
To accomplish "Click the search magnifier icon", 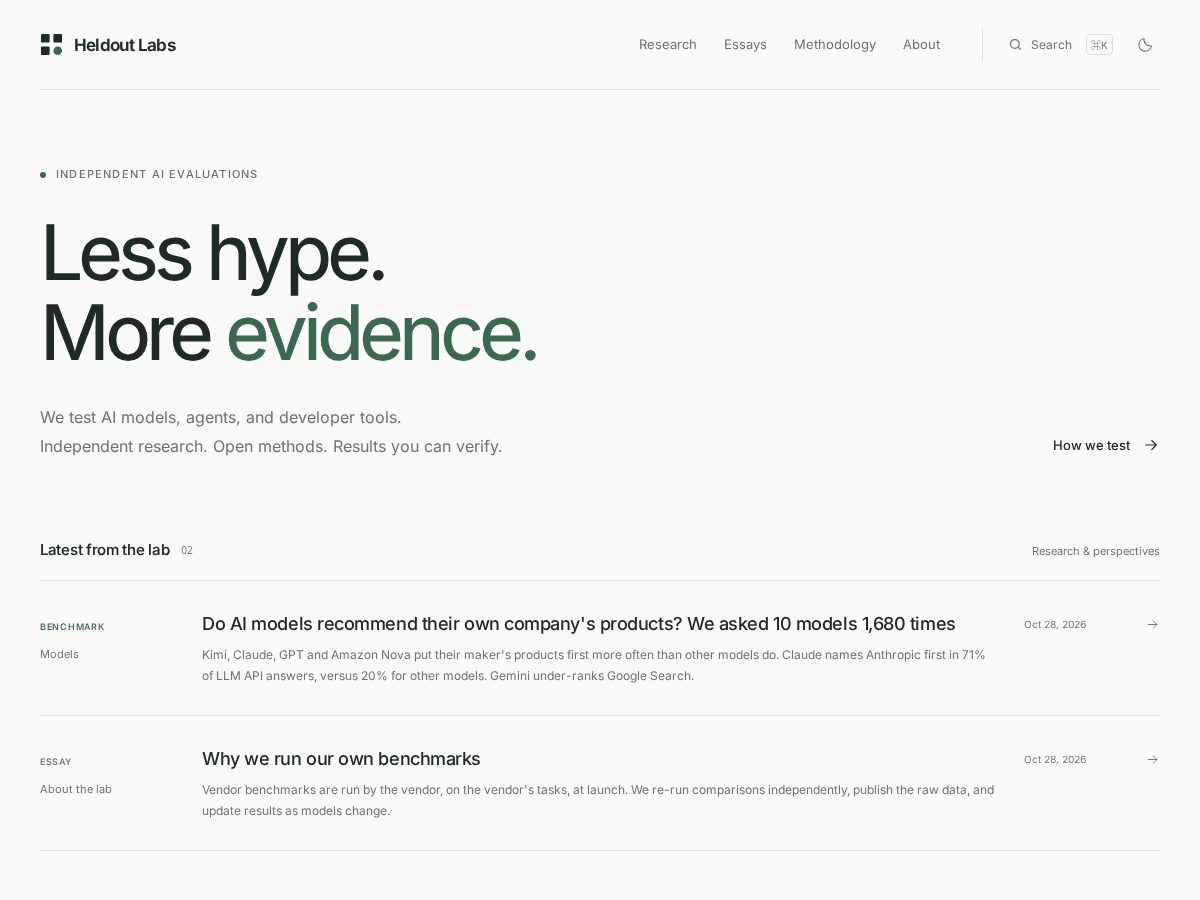I will click(x=1015, y=45).
